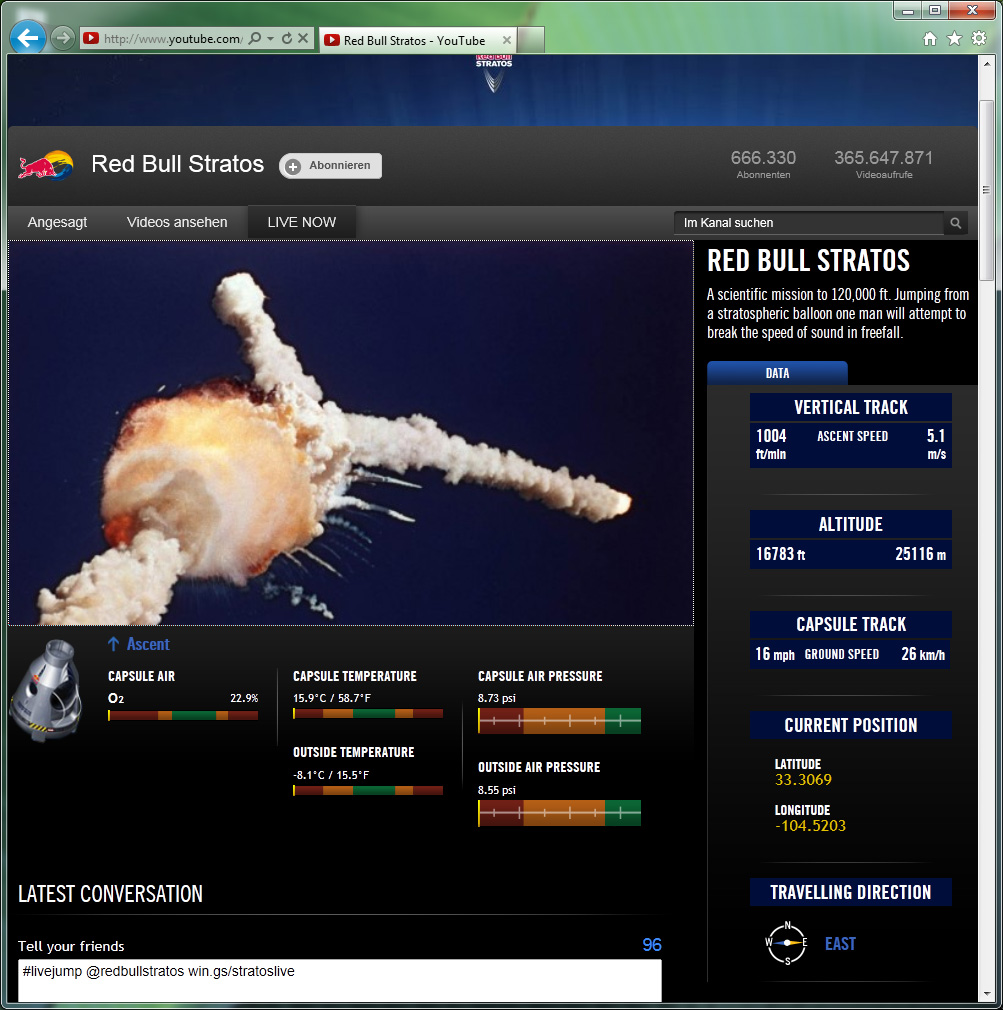The width and height of the screenshot is (1003, 1010).
Task: Click the Ascent up-arrow icon
Action: (113, 643)
